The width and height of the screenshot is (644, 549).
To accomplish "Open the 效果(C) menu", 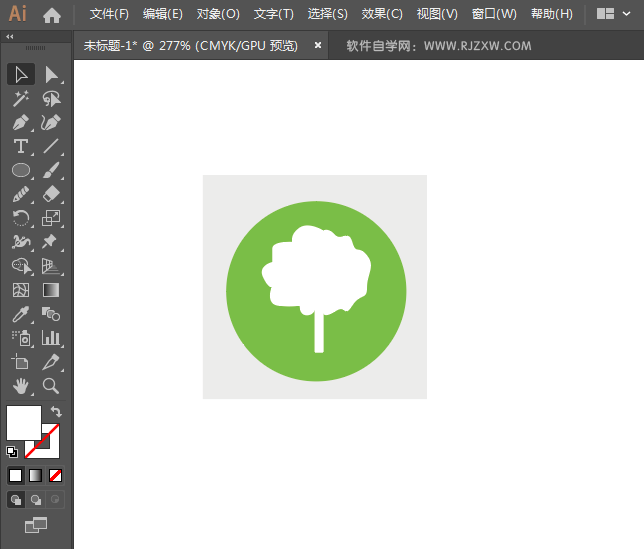I will click(382, 14).
